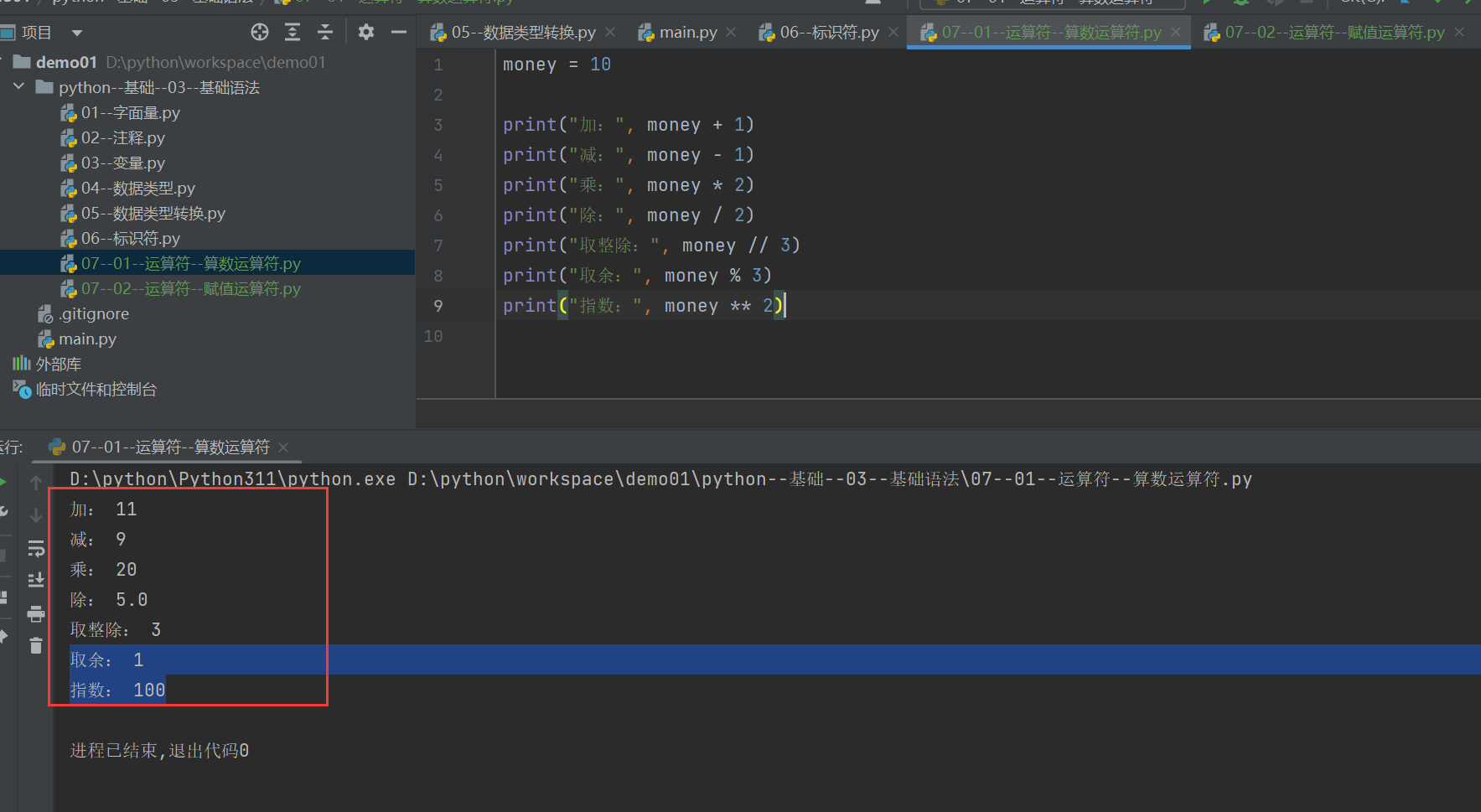Collapse all nodes in project tree
The height and width of the screenshot is (812, 1481).
coord(325,33)
